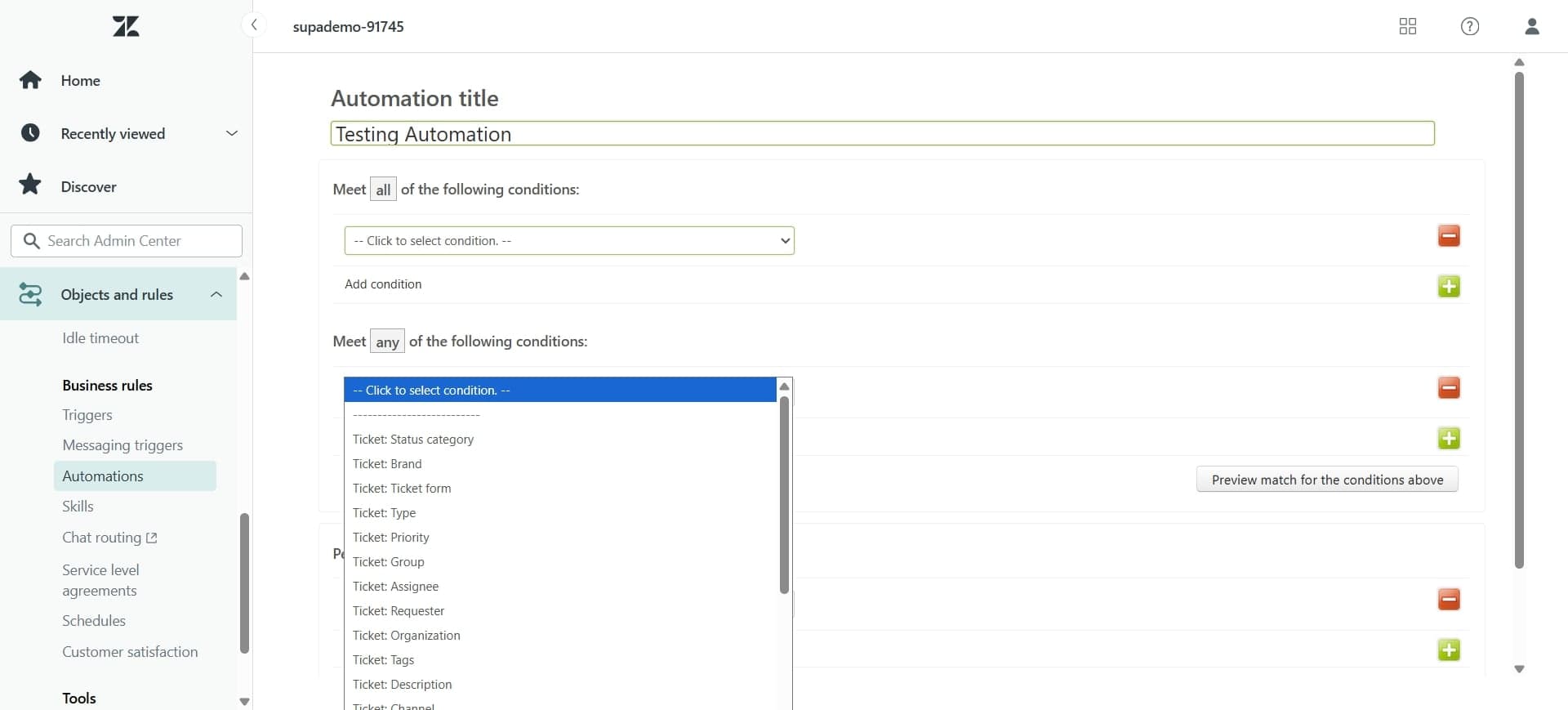The image size is (1568, 710).
Task: Click the Home house icon
Action: [x=30, y=80]
